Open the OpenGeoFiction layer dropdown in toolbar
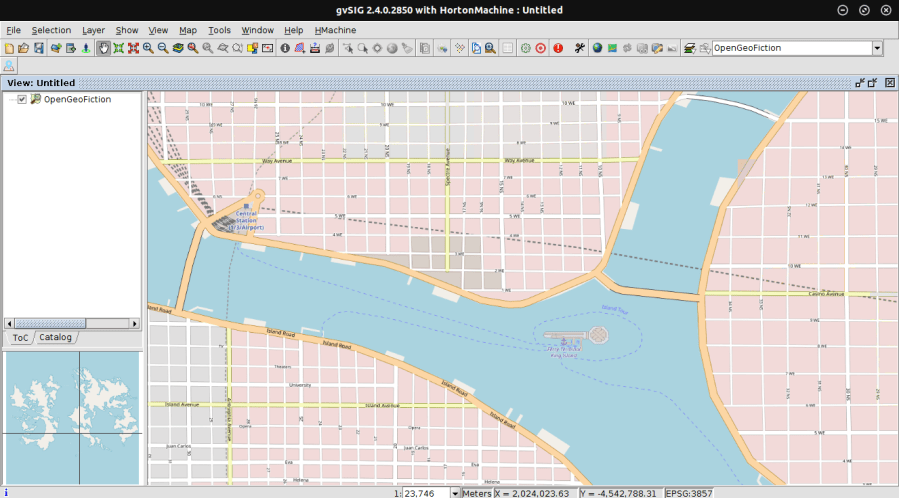The width and height of the screenshot is (899, 498). (x=877, y=48)
